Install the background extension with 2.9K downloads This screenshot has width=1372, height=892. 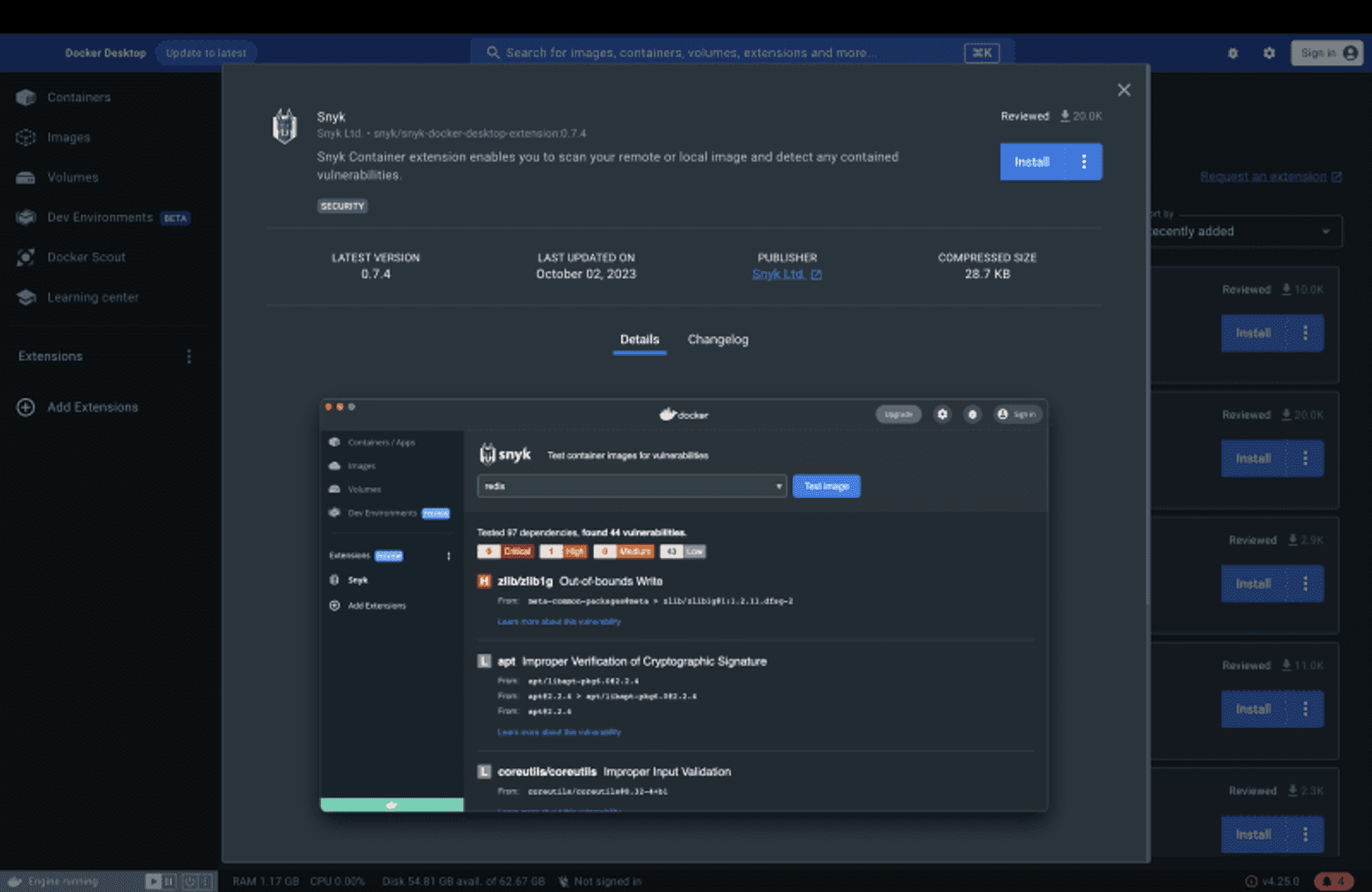coord(1253,584)
